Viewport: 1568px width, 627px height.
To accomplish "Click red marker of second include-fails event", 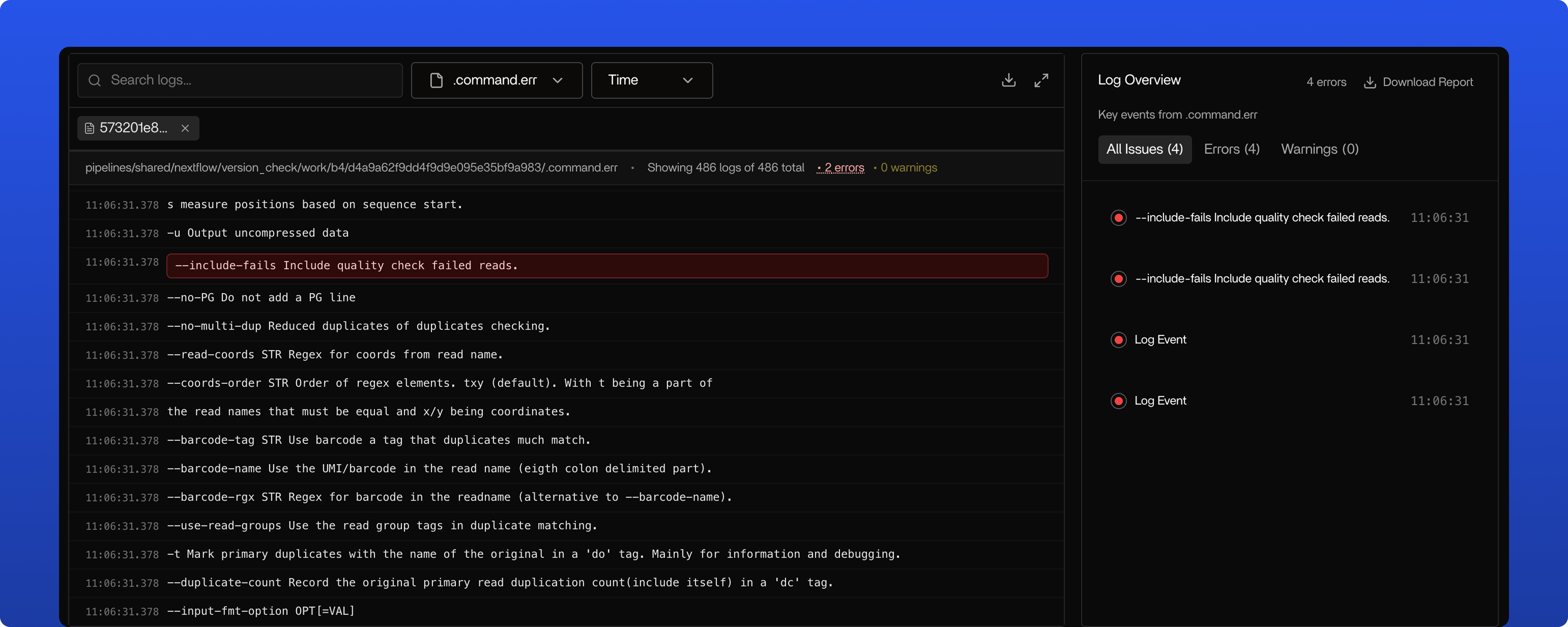I will 1118,279.
